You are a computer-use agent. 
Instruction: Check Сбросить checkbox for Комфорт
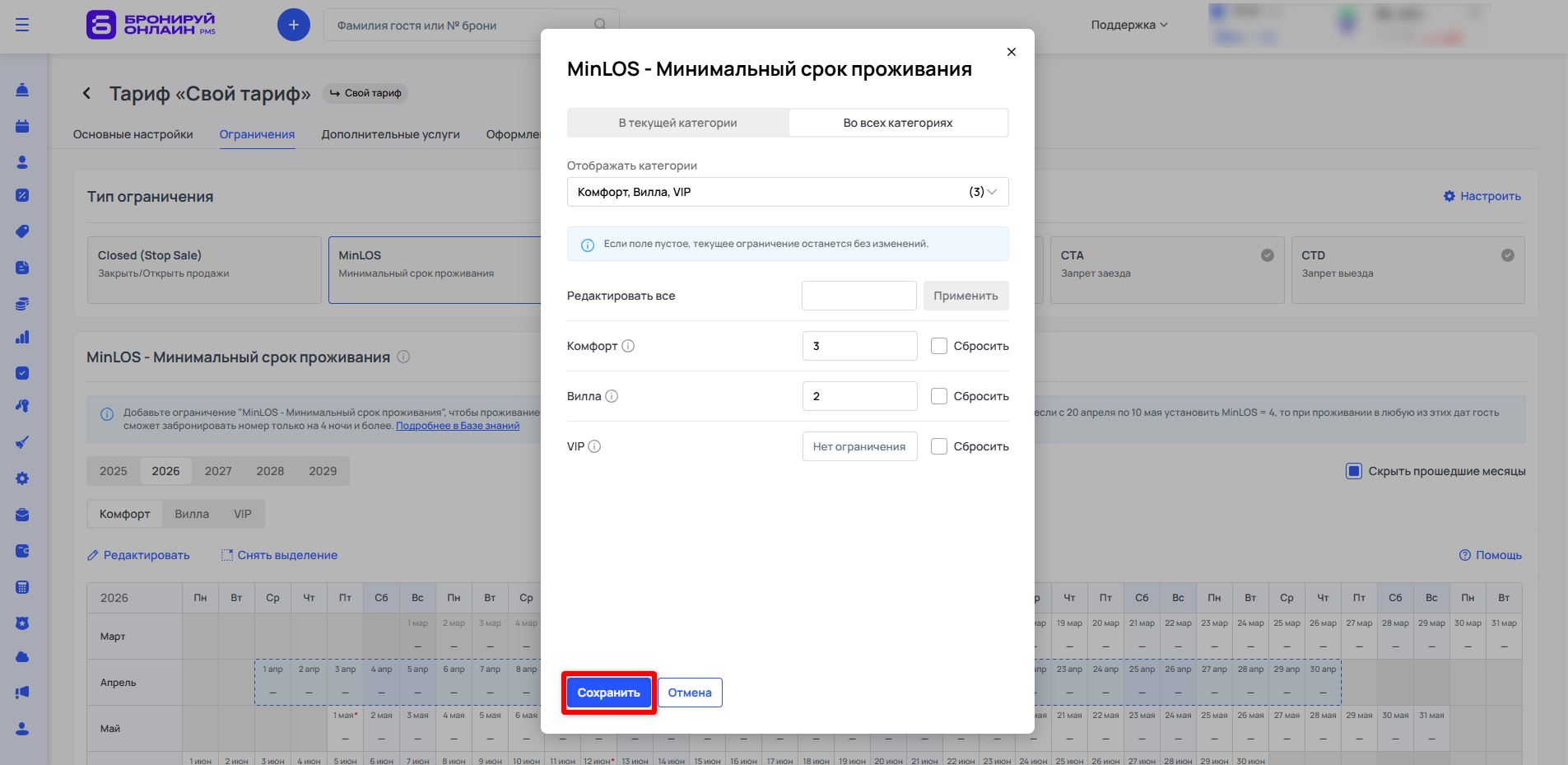coord(939,346)
